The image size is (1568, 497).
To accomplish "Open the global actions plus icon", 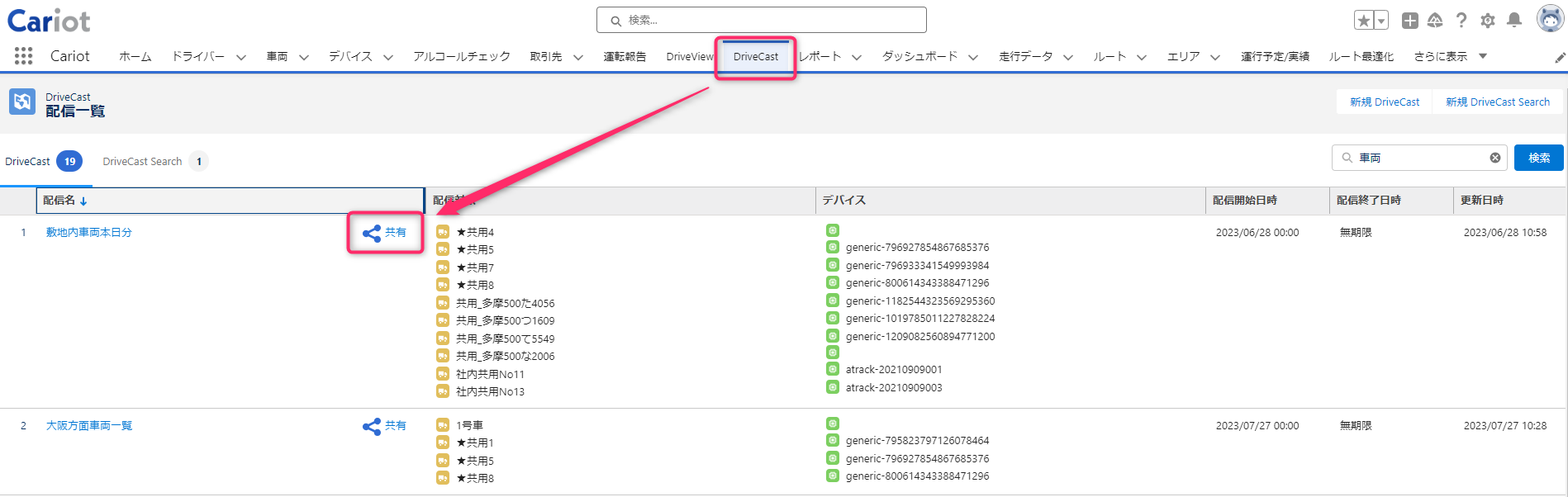I will tap(1410, 21).
